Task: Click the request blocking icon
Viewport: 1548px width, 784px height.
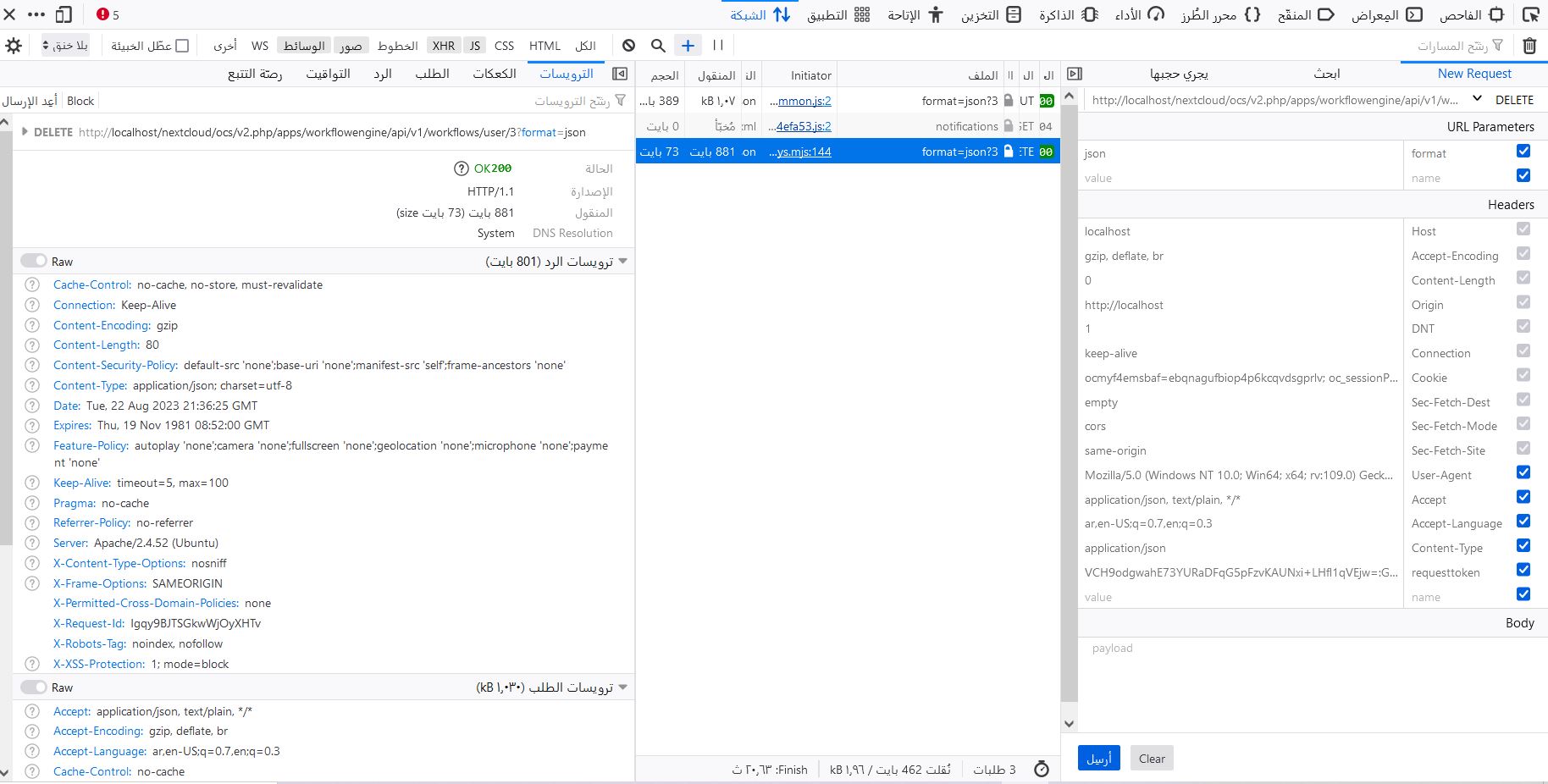Action: pos(628,46)
